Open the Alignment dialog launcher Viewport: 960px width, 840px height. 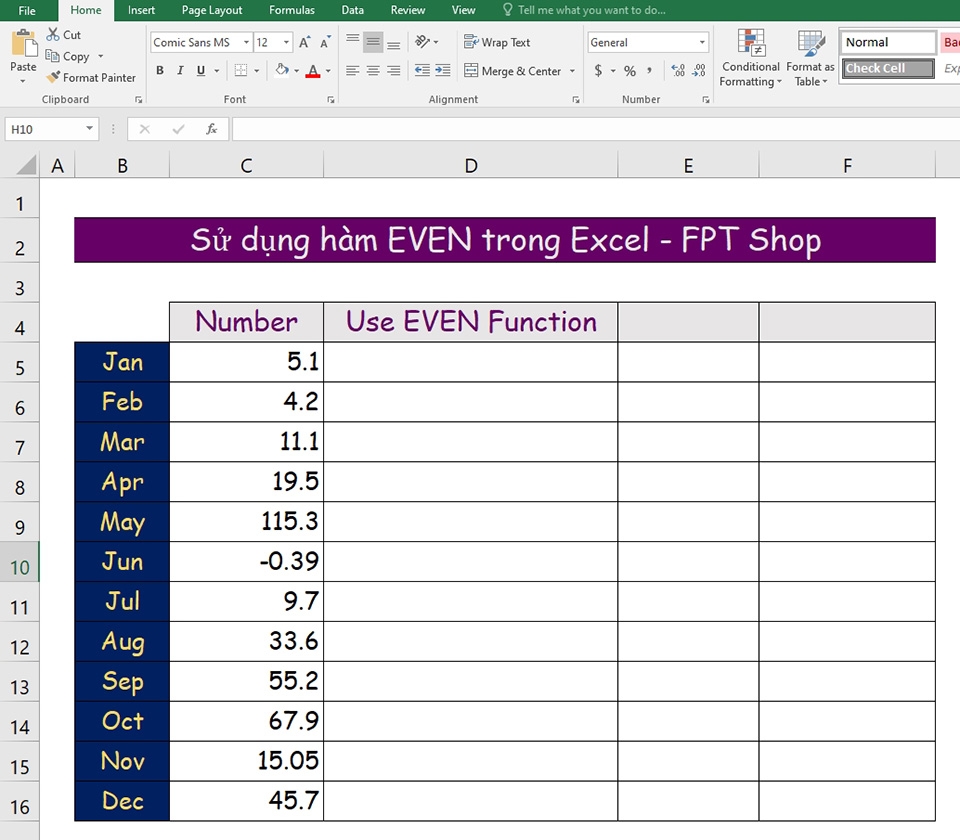(x=576, y=100)
